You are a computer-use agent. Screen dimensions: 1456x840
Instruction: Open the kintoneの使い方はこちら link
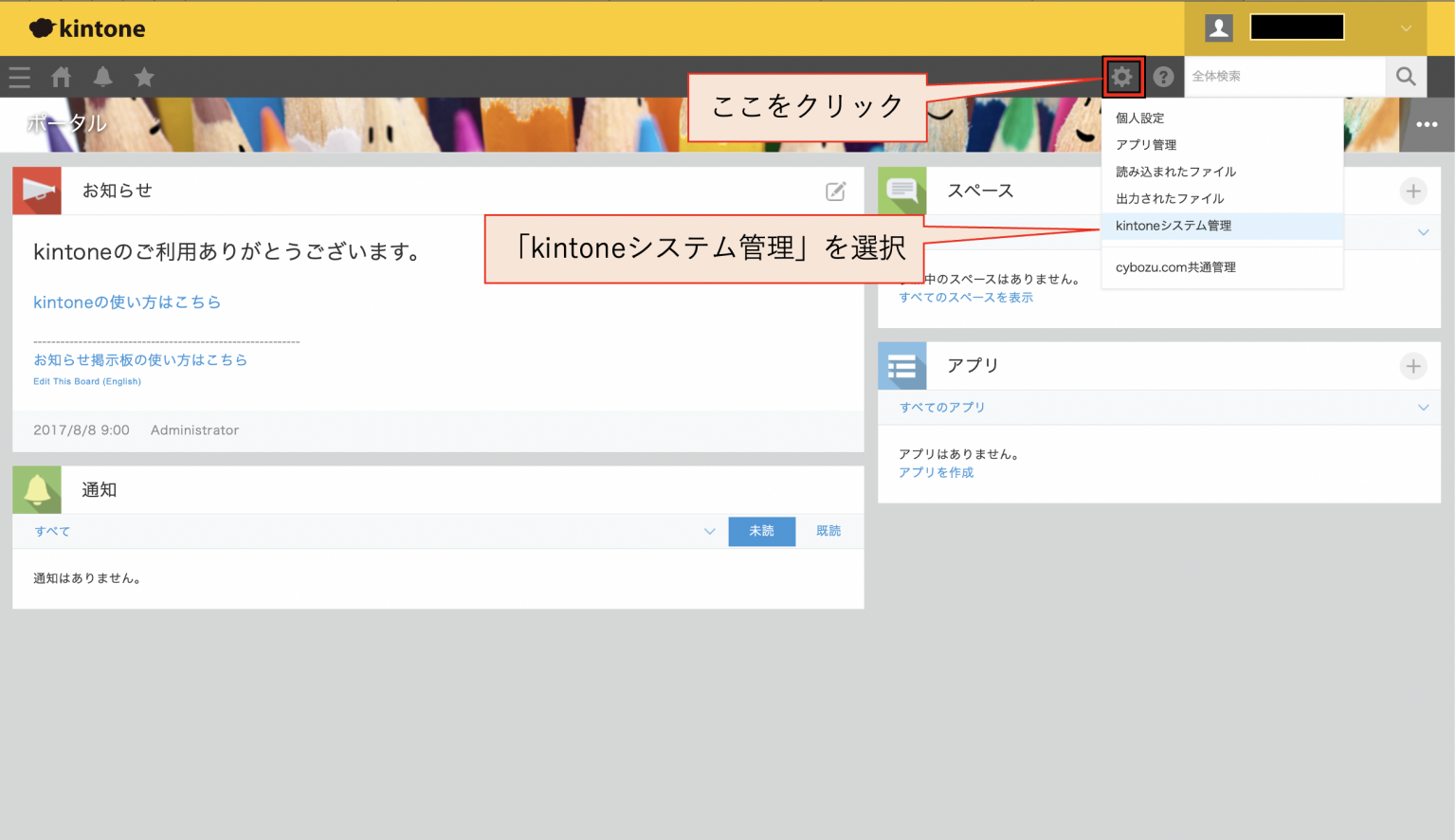click(x=127, y=301)
